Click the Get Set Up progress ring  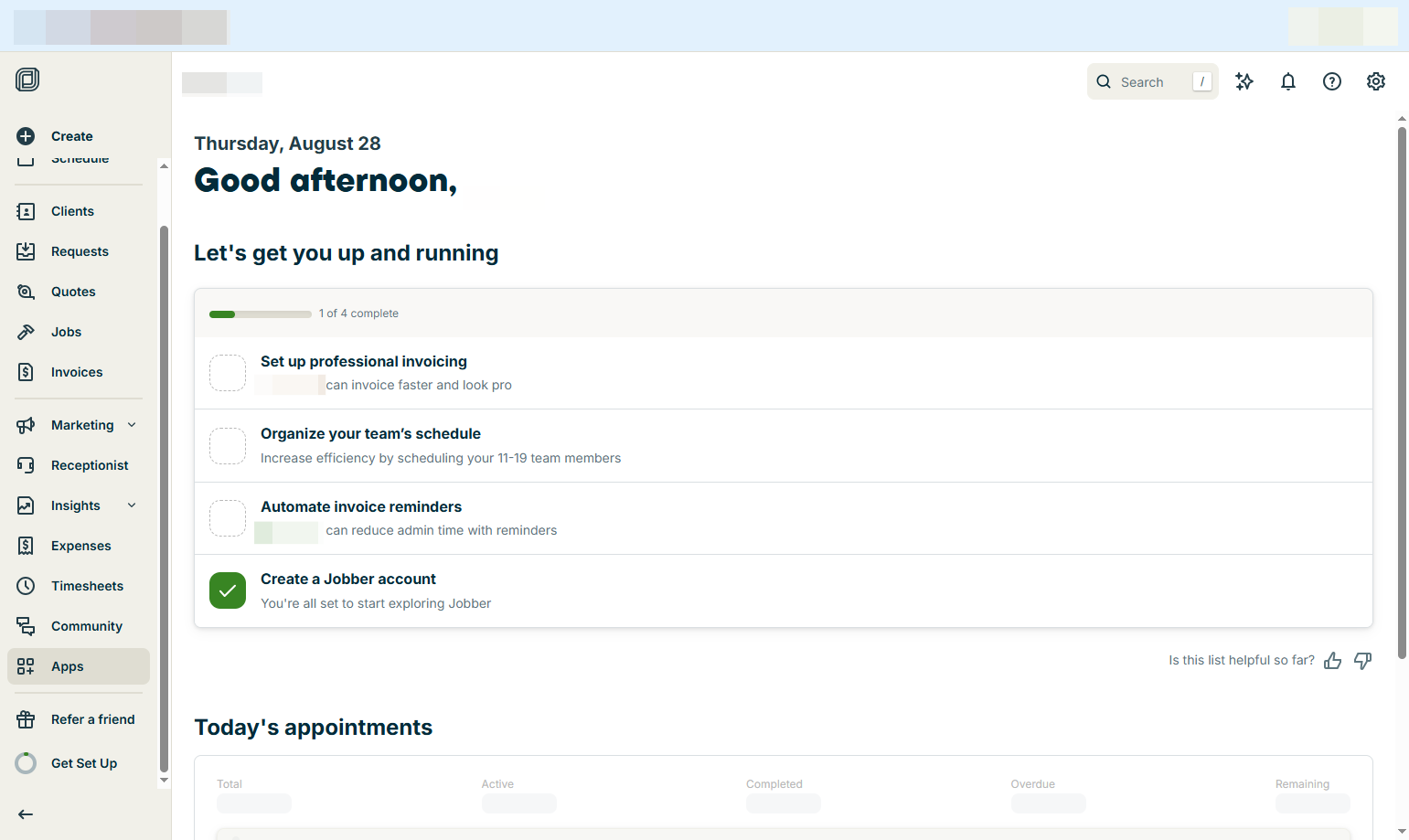pos(26,763)
